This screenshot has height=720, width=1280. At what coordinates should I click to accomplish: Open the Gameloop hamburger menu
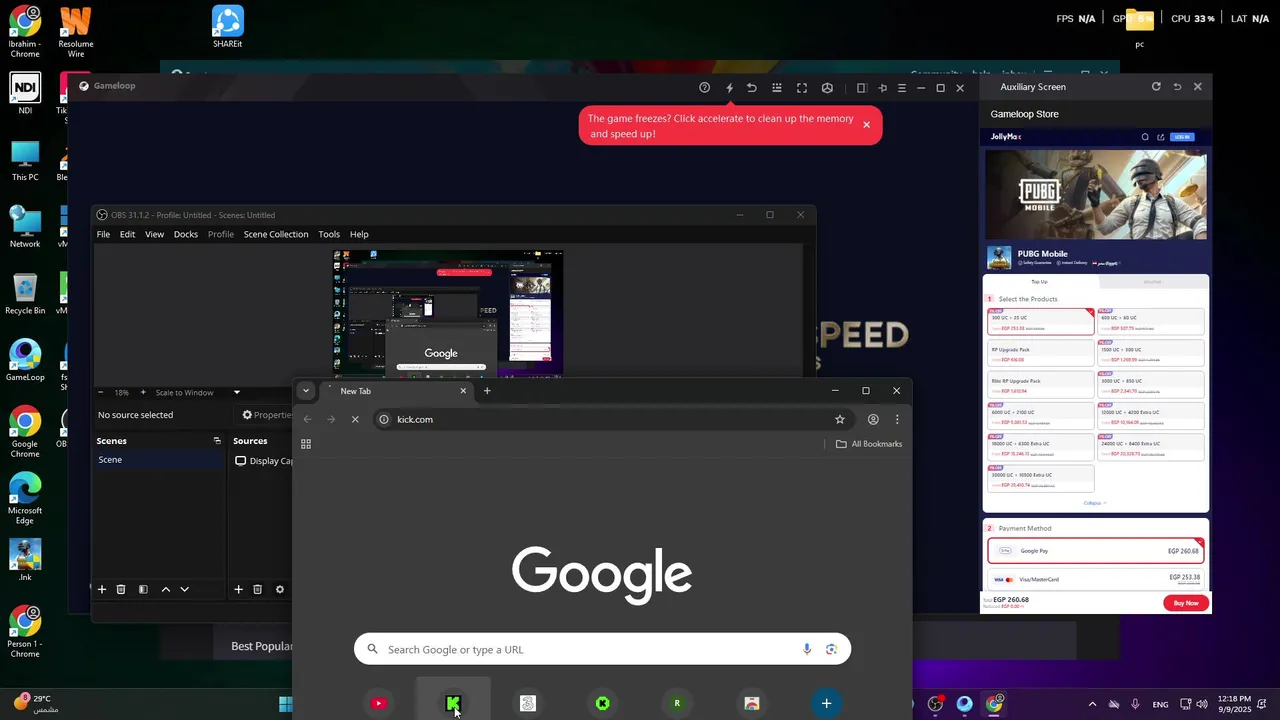click(x=901, y=88)
